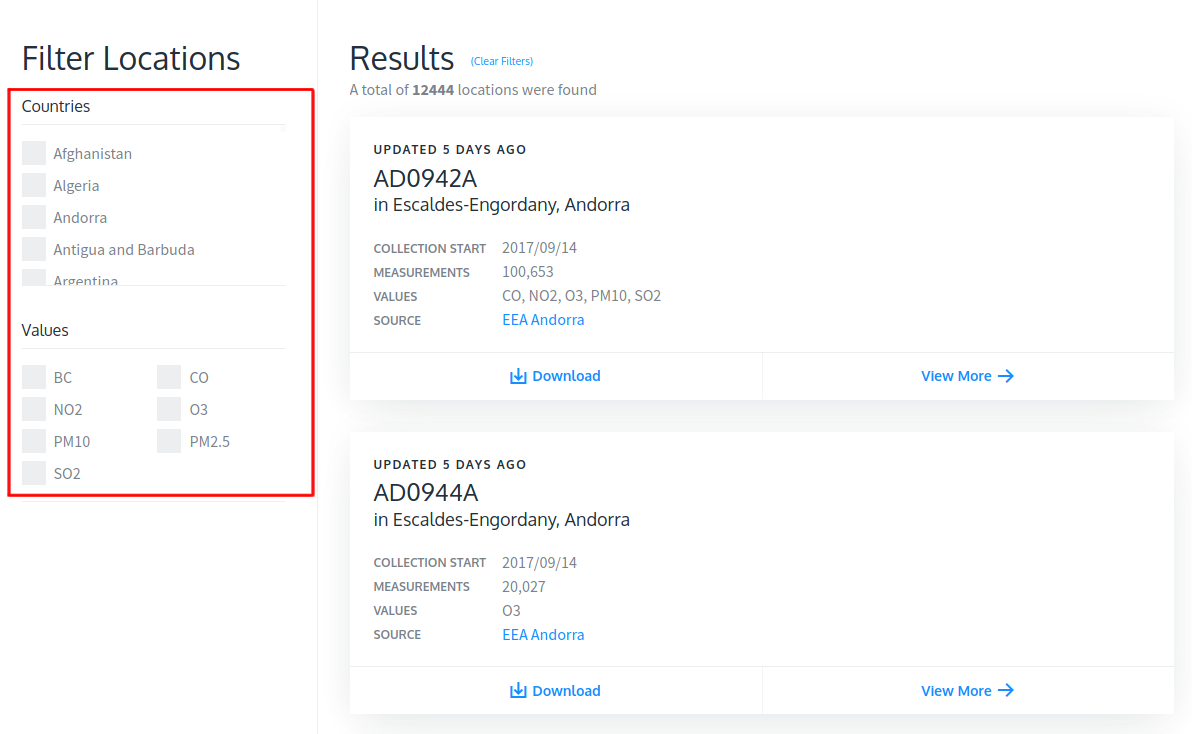Click the Clear Filters link
1192x734 pixels.
coord(502,61)
